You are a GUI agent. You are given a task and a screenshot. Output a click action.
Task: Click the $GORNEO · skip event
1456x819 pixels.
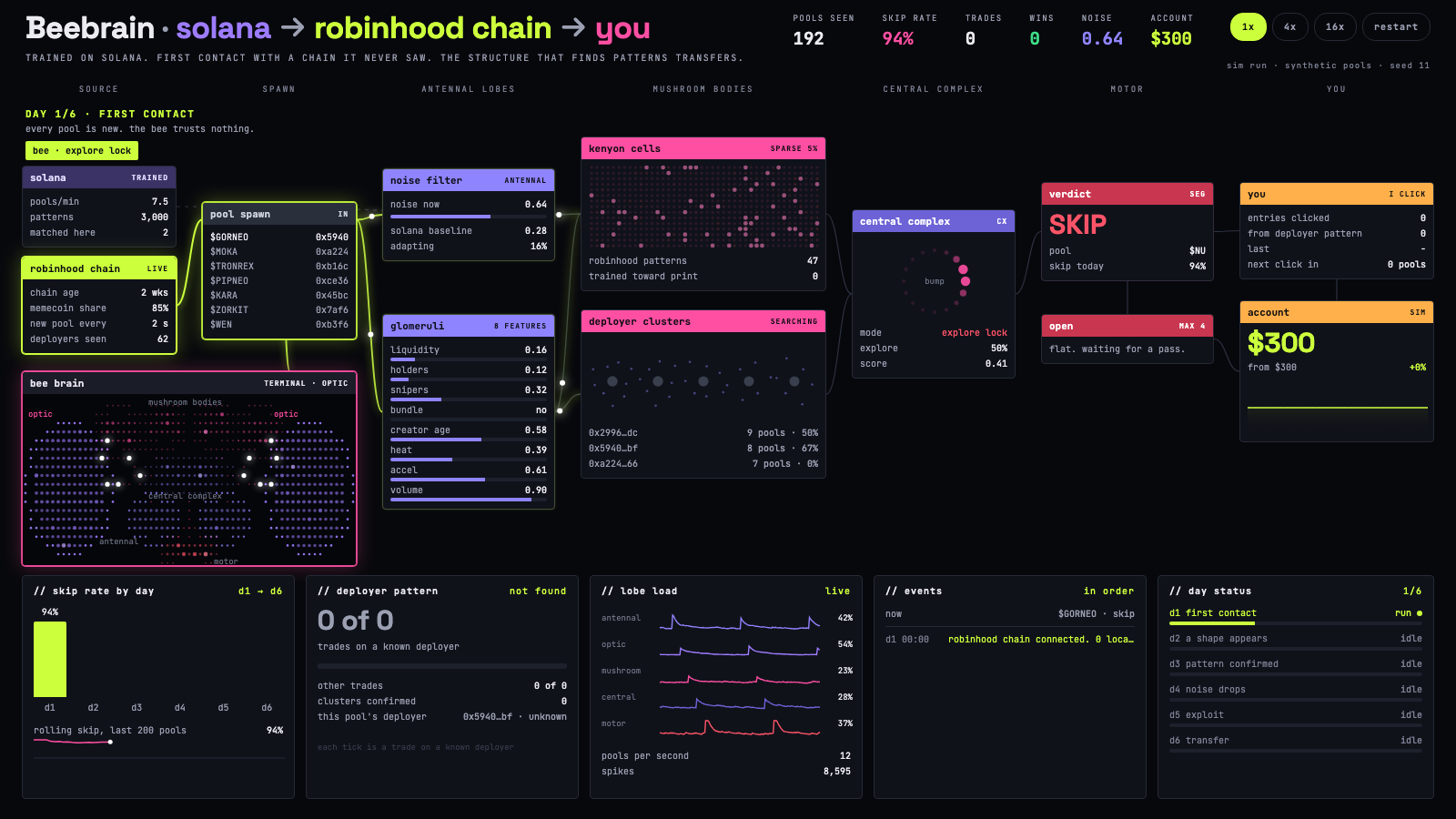click(1096, 614)
